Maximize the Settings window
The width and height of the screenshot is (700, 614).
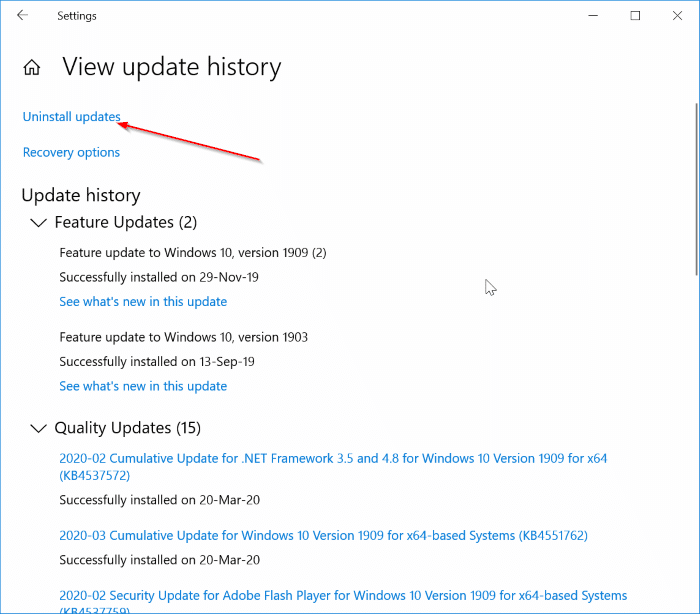[635, 16]
